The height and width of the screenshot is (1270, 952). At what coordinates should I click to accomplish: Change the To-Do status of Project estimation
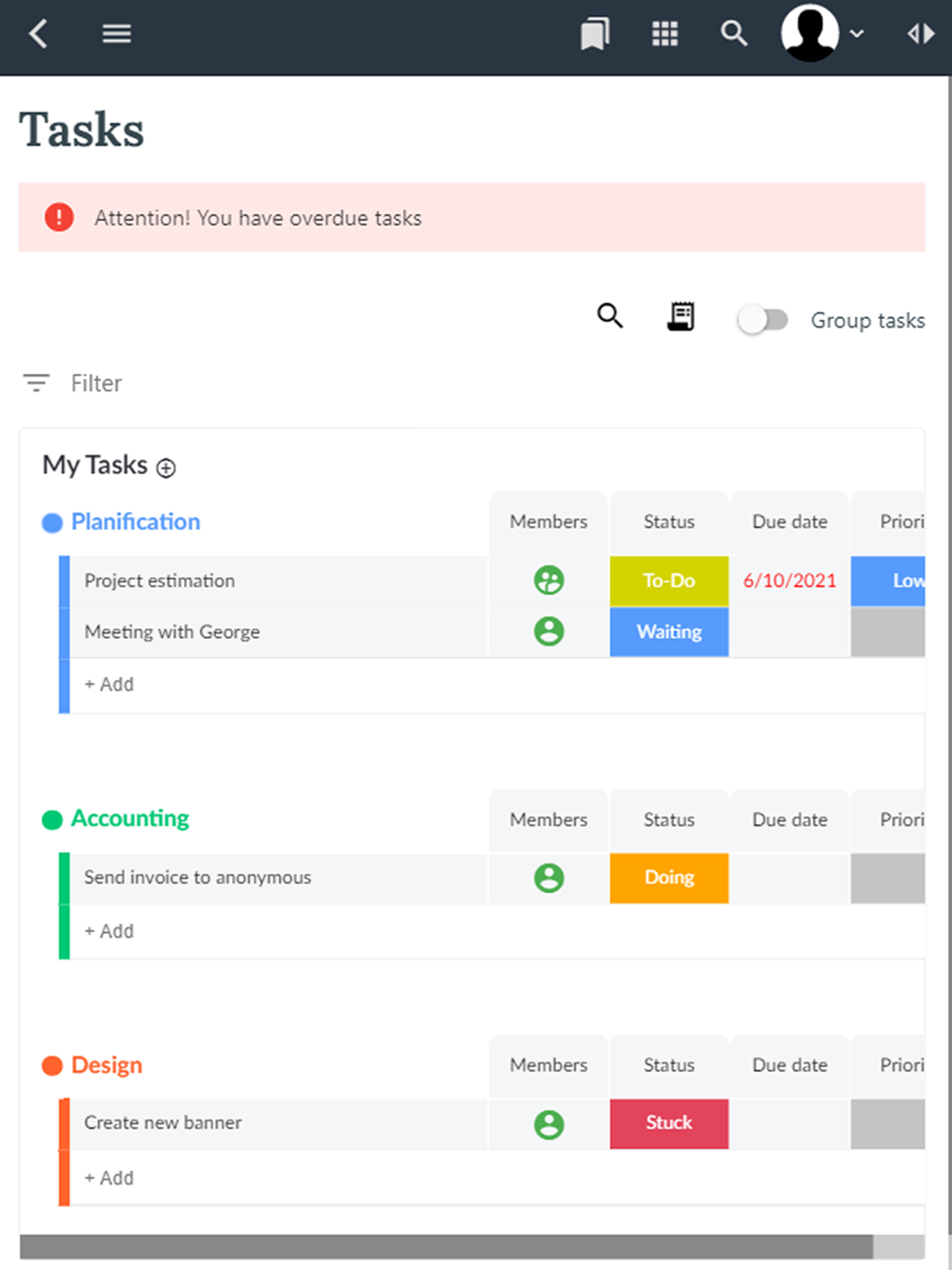(669, 581)
